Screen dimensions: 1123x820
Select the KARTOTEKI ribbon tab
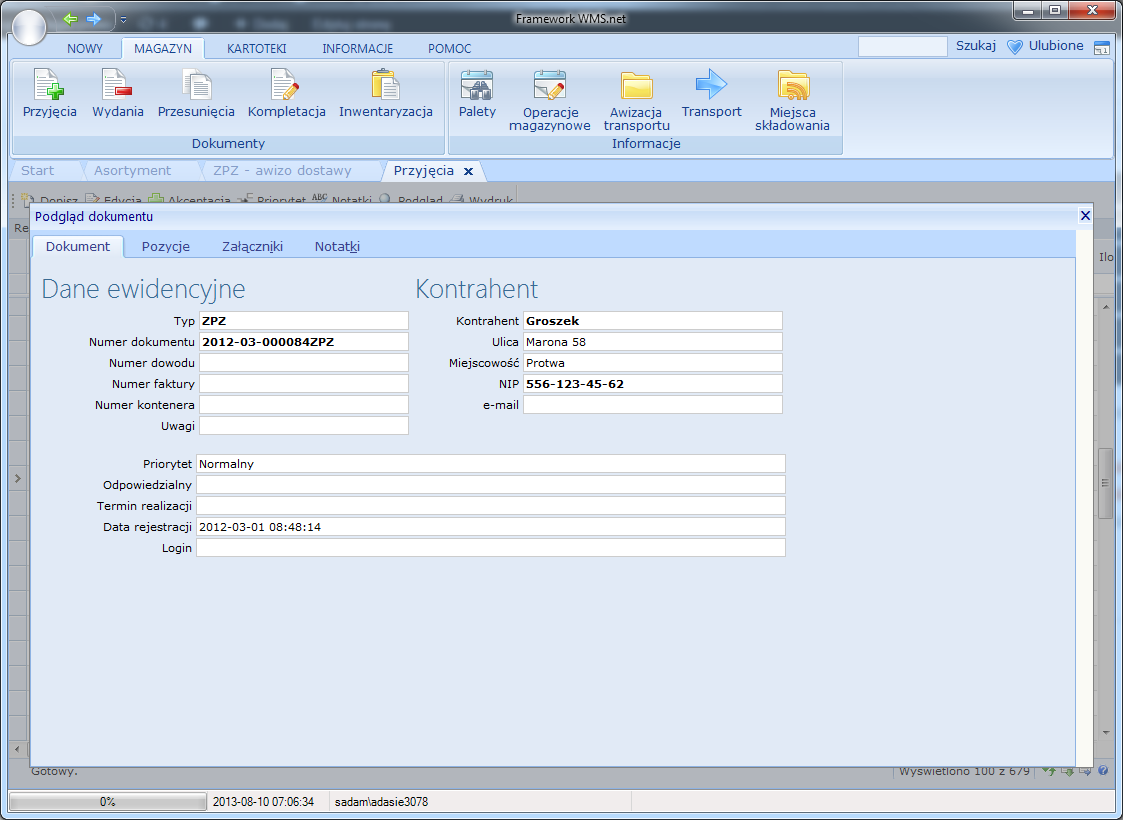click(x=256, y=48)
